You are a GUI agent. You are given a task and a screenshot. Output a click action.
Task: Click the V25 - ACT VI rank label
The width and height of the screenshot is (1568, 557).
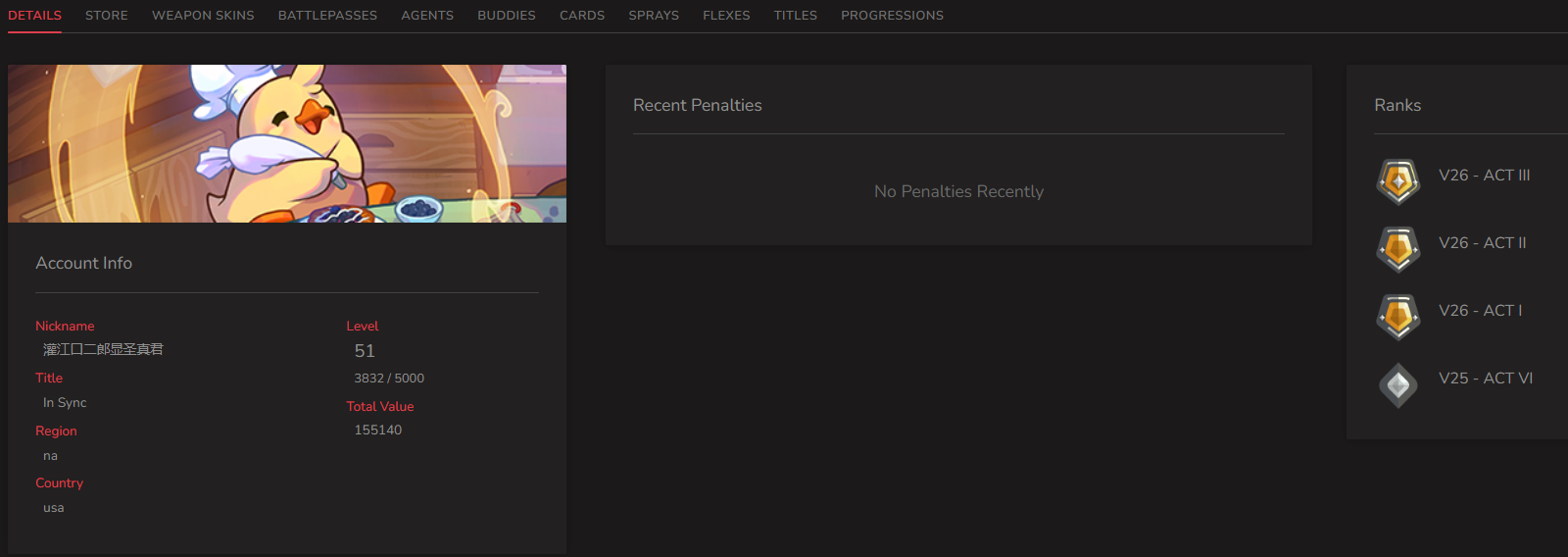coord(1486,379)
